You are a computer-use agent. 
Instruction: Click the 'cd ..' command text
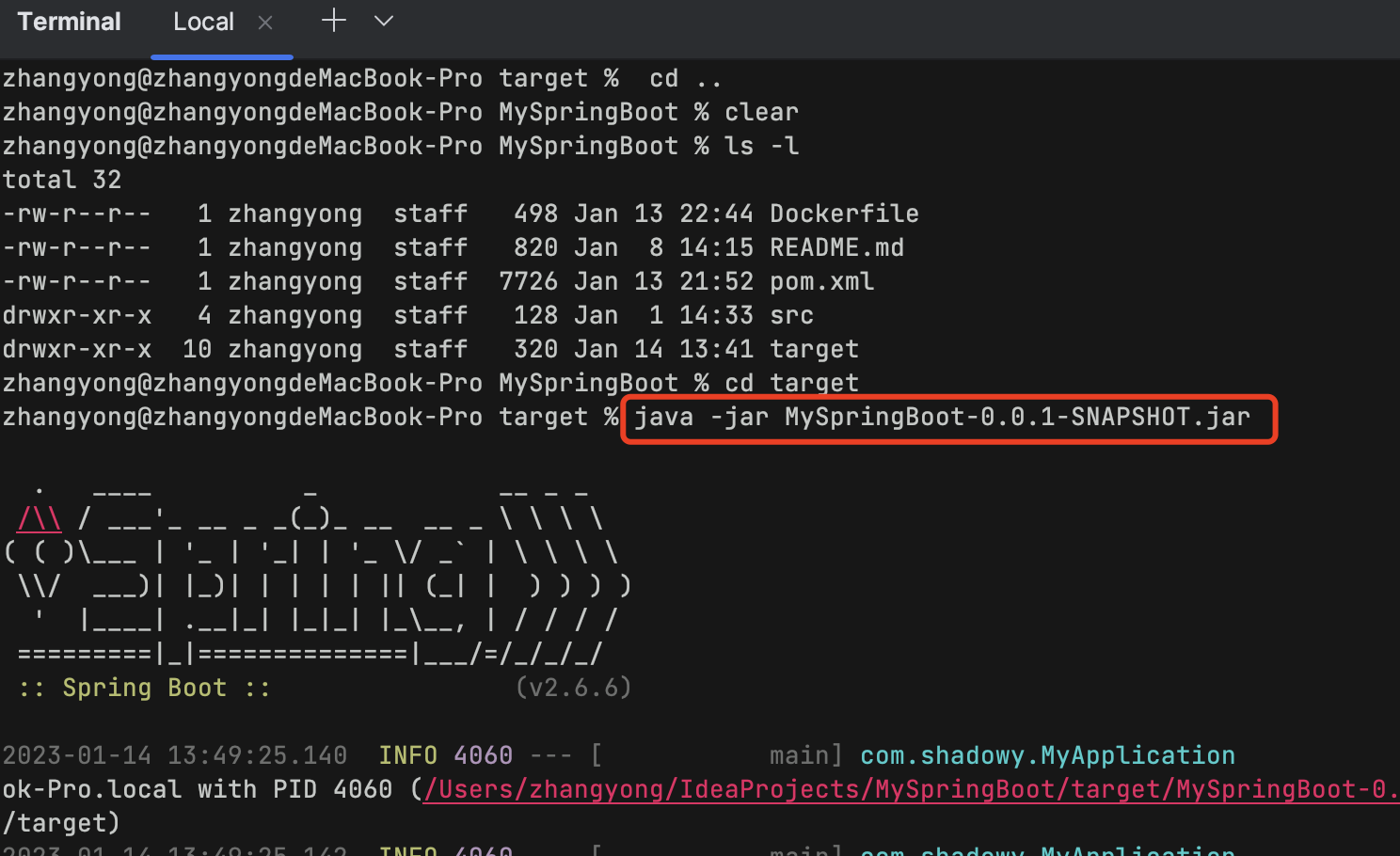[686, 78]
